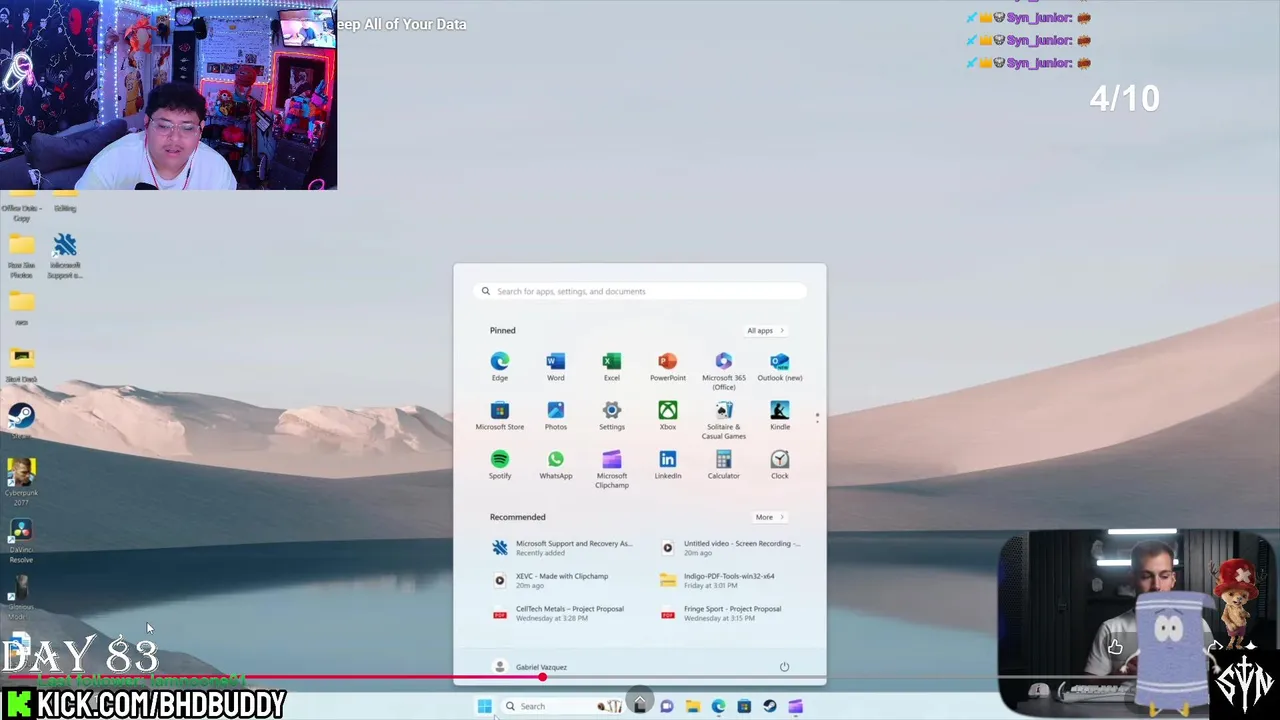Open File Explorer from the taskbar
This screenshot has height=720, width=1280.
(692, 706)
